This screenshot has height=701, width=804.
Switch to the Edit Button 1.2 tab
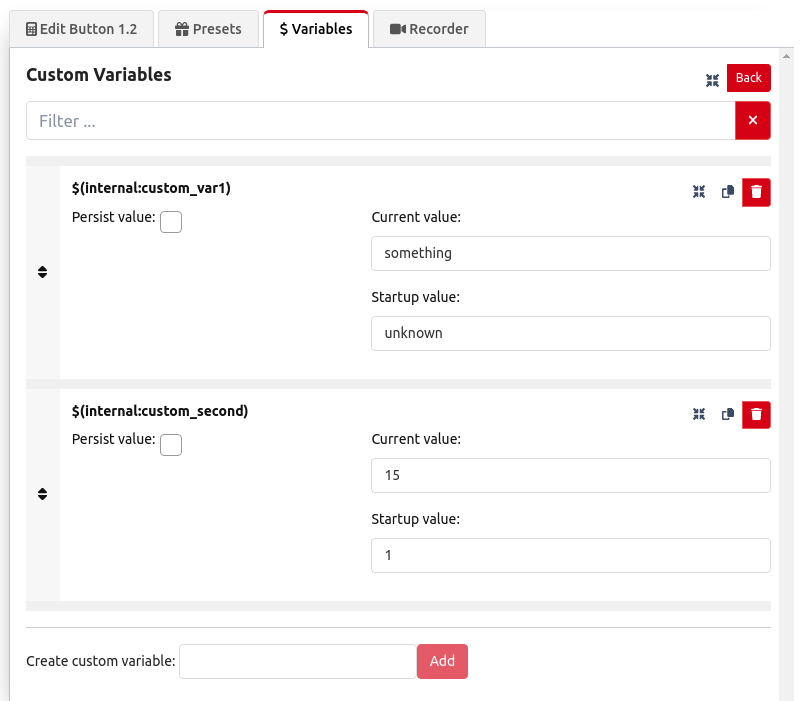(x=80, y=29)
